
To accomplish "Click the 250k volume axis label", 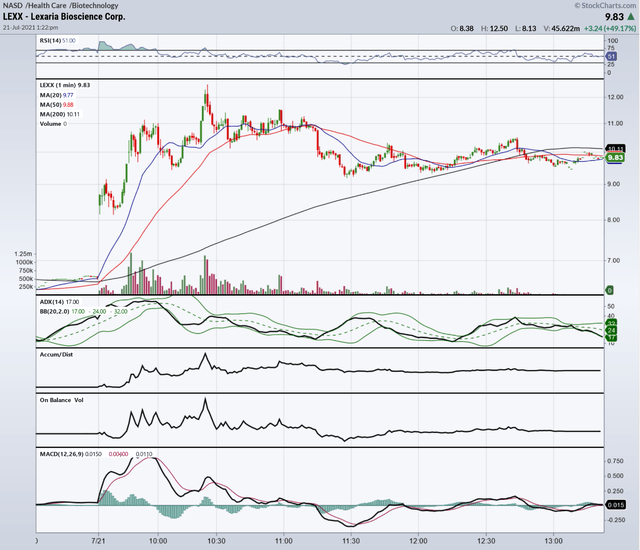I will tap(26, 287).
